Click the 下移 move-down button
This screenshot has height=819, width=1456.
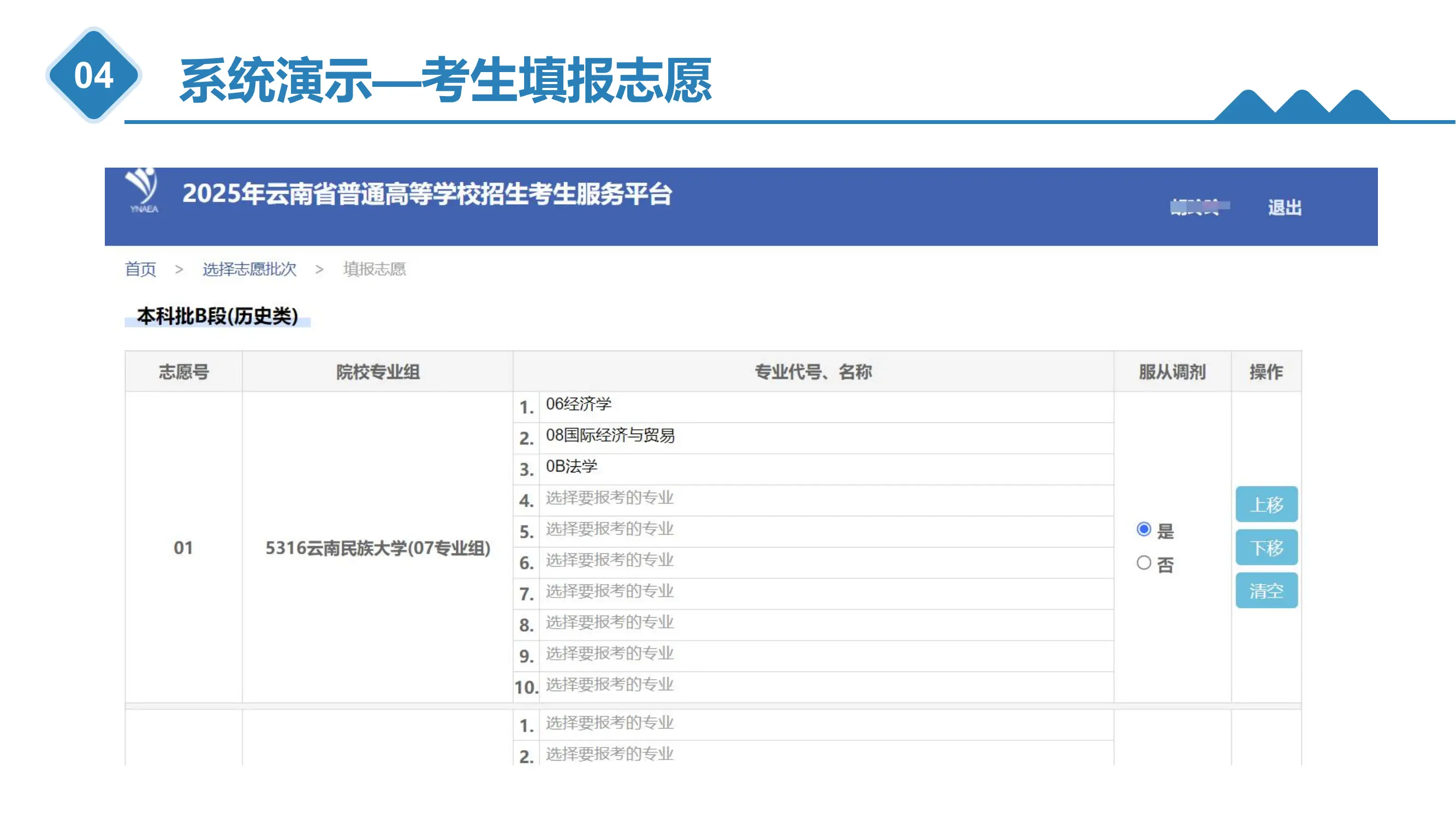click(1266, 547)
